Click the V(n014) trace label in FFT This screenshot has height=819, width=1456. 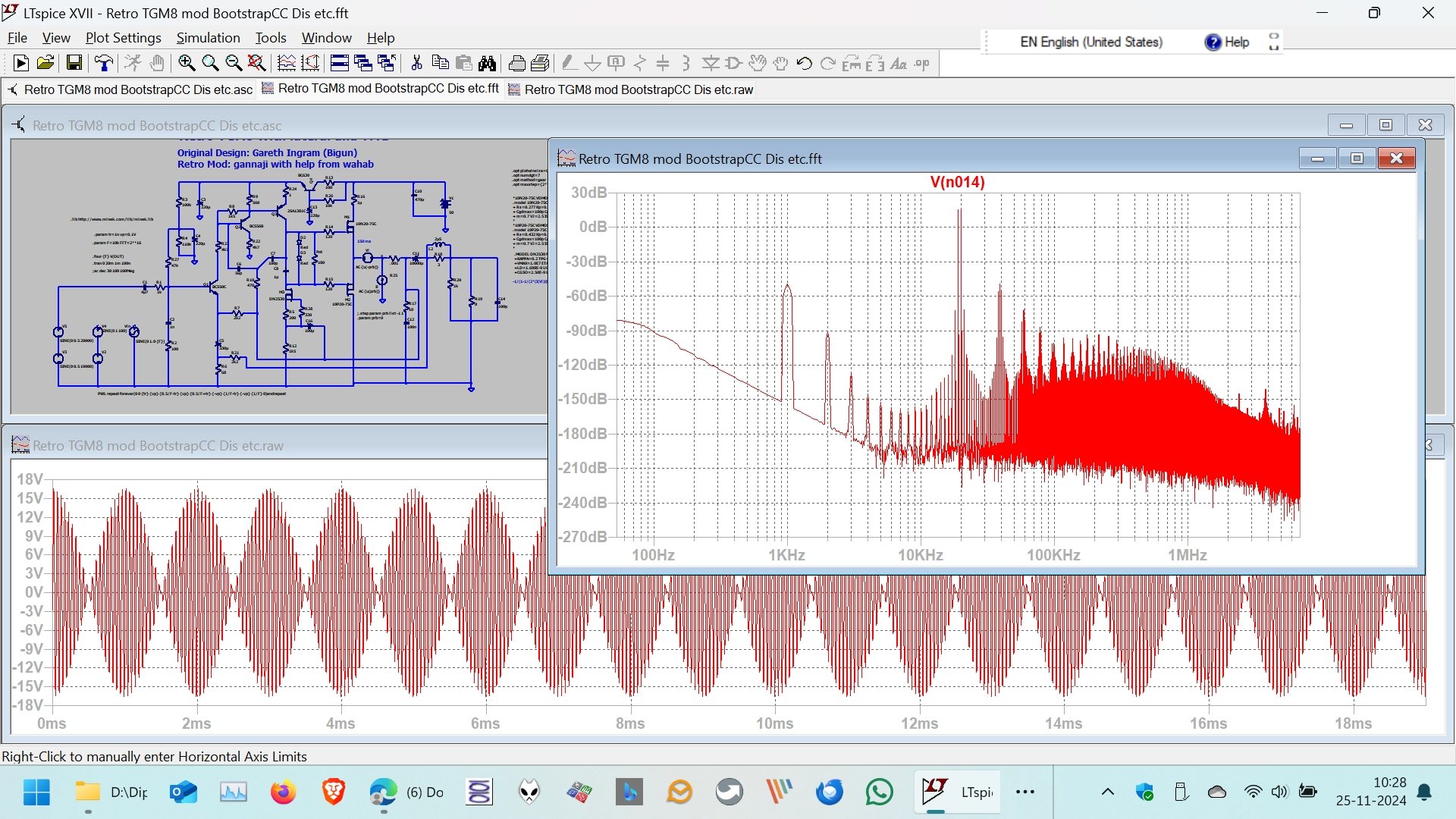957,182
